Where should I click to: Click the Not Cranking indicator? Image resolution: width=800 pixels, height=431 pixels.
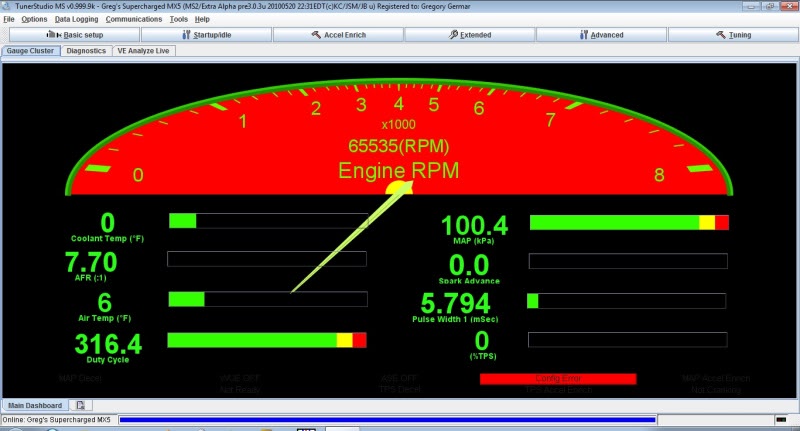[x=716, y=390]
